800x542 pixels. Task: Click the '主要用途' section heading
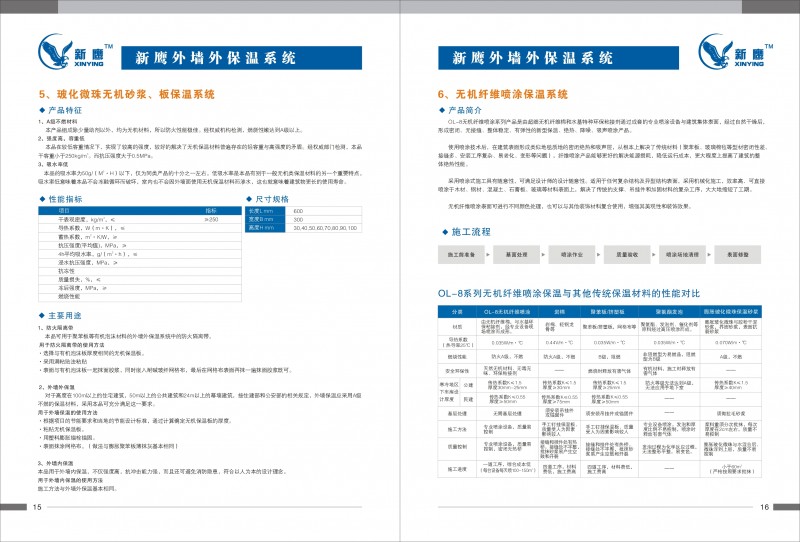coord(60,315)
